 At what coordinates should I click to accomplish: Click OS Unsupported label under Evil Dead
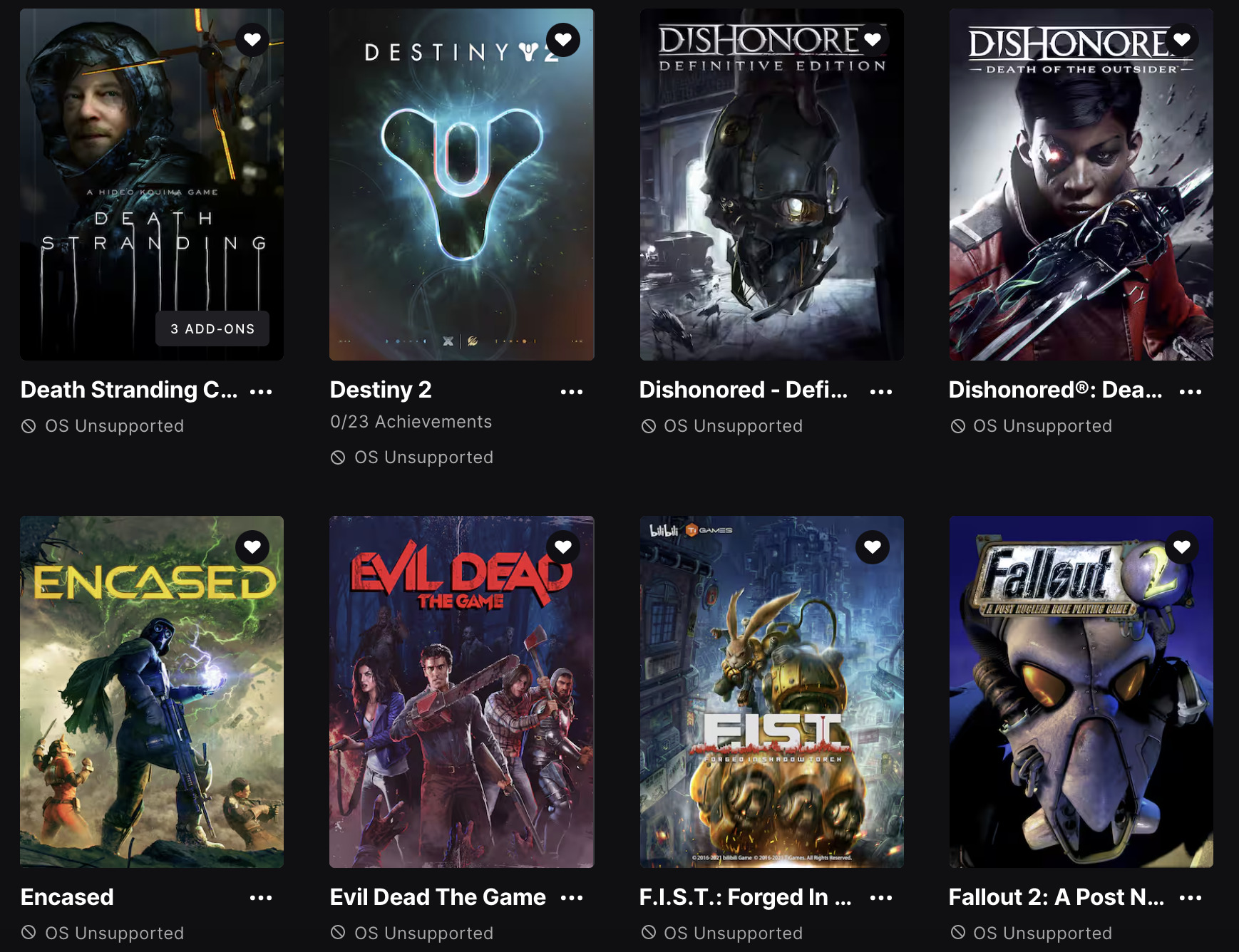pyautogui.click(x=423, y=933)
